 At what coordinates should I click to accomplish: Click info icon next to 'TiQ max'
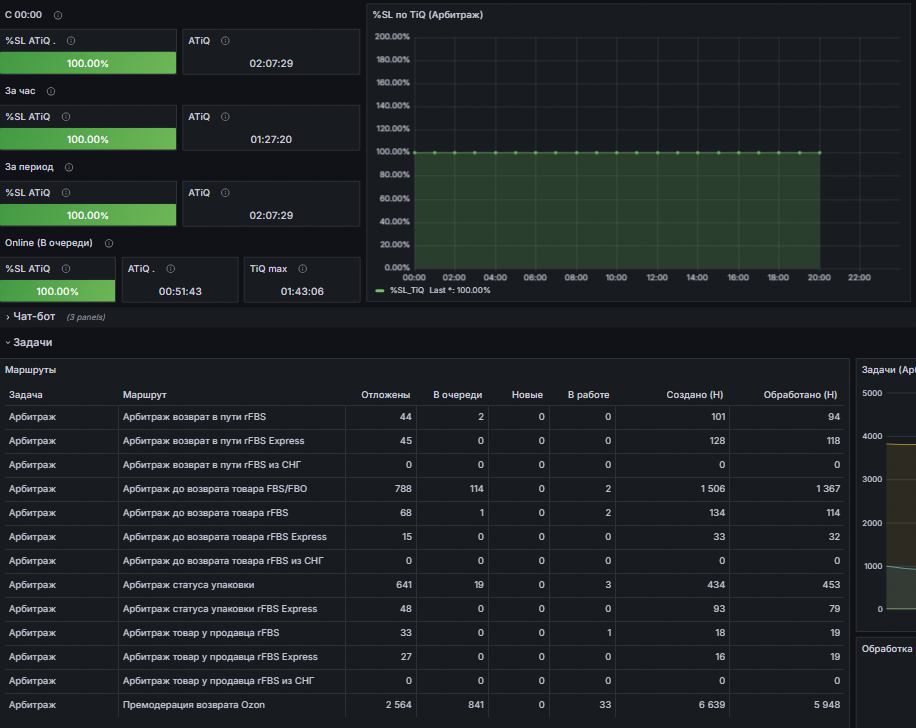(x=303, y=269)
